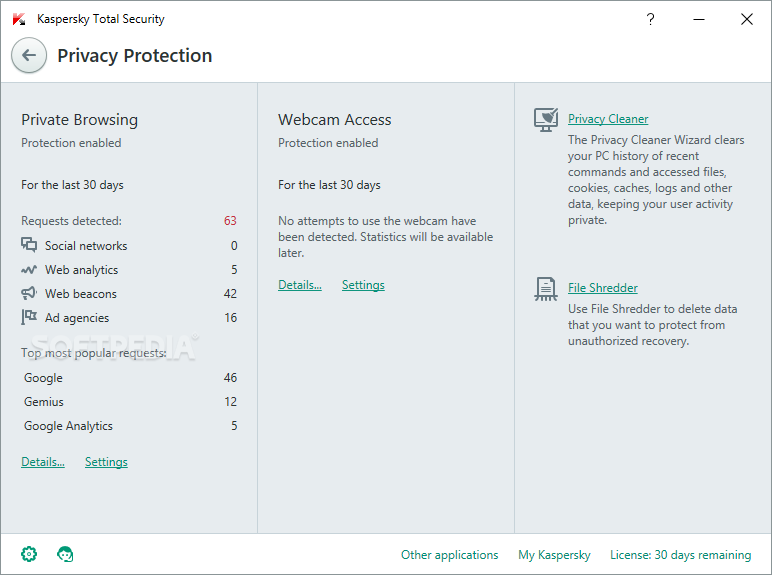Click the Ad agencies count 16
The height and width of the screenshot is (575, 772).
230,318
